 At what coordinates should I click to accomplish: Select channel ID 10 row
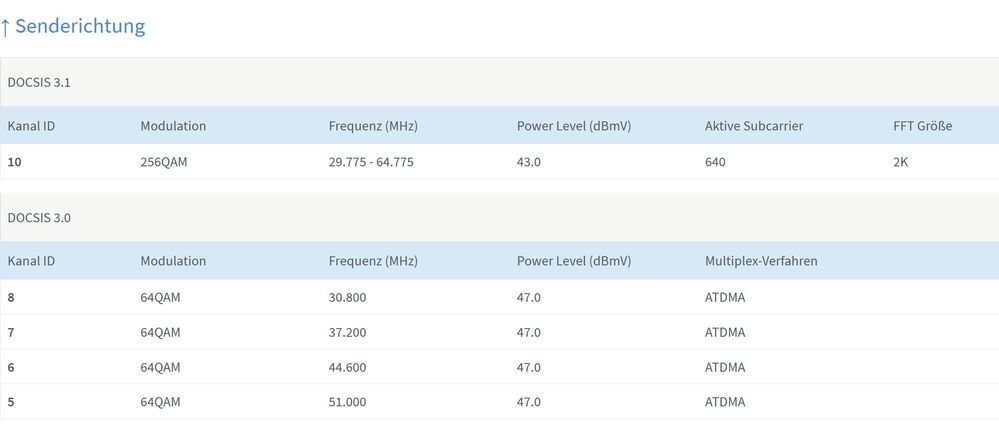point(15,162)
